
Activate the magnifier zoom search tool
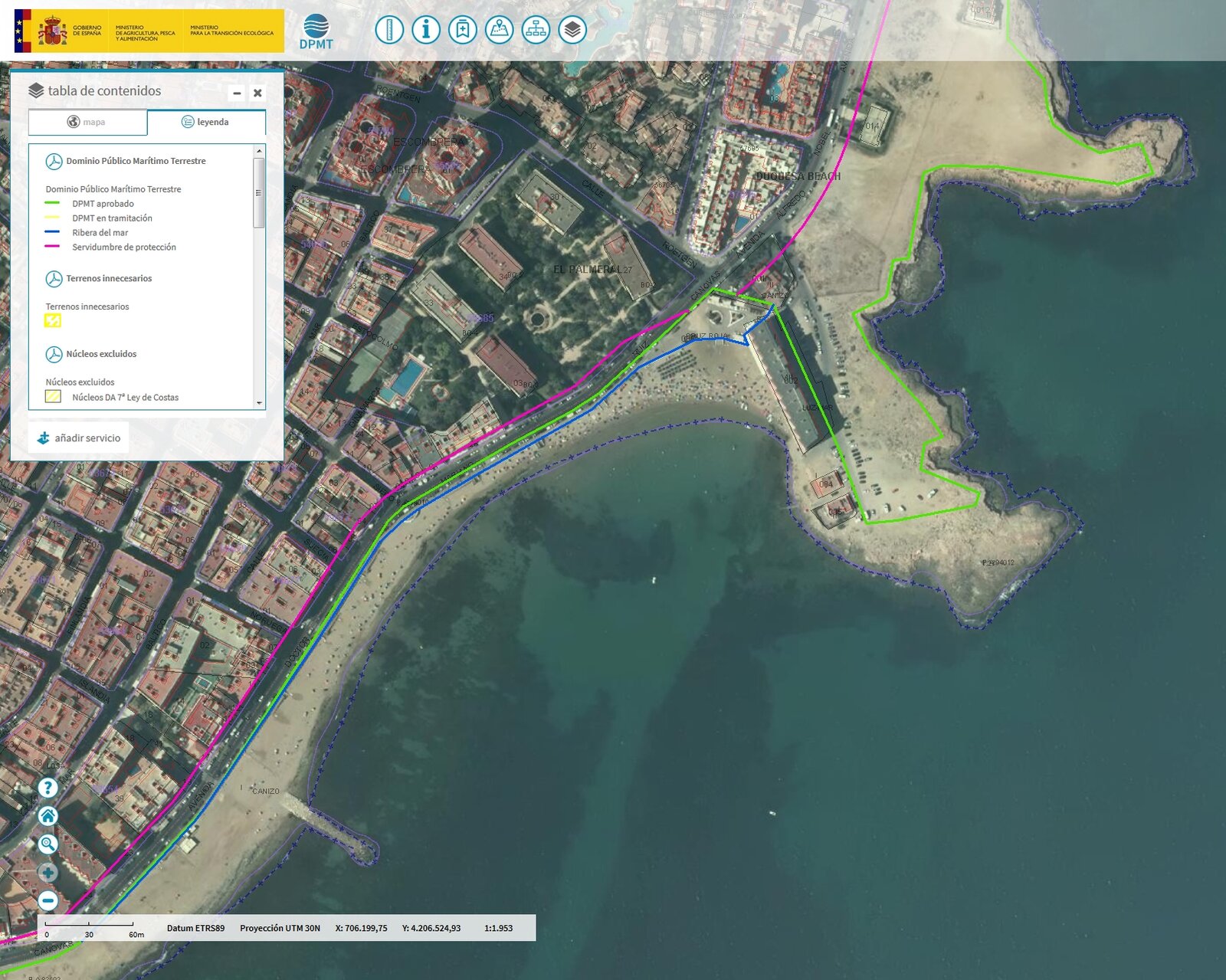48,844
